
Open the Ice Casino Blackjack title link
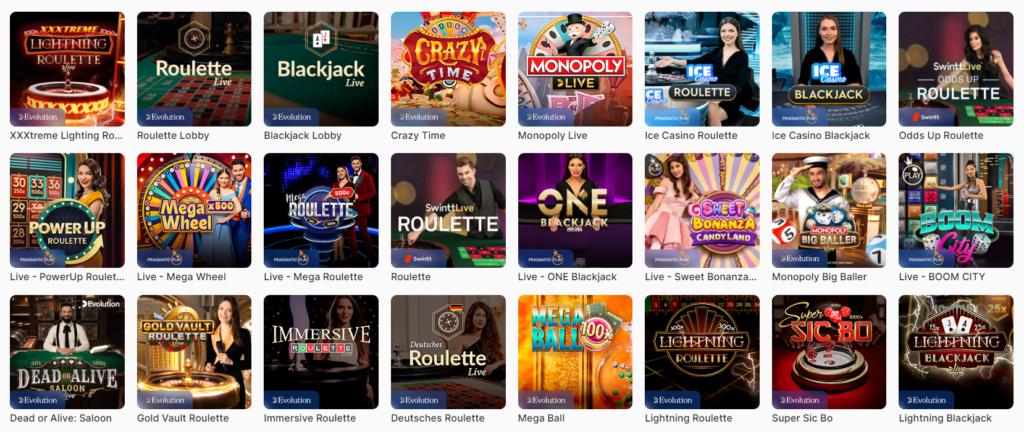coord(821,136)
